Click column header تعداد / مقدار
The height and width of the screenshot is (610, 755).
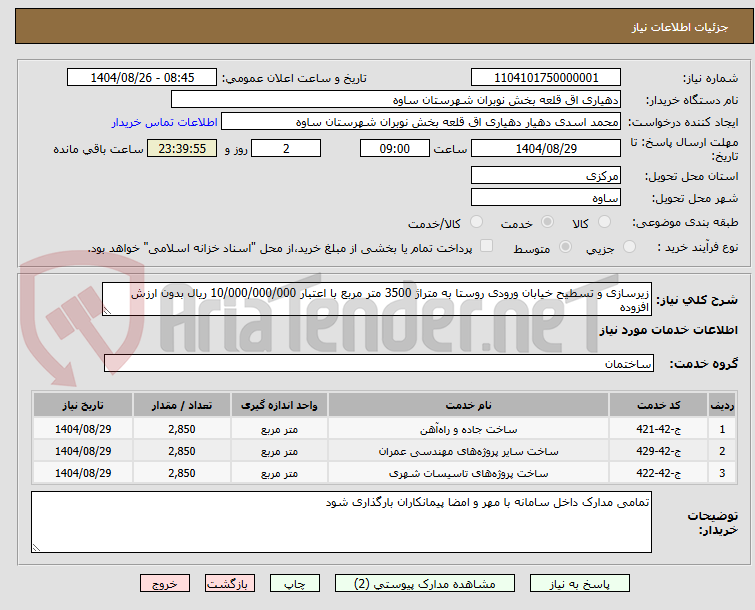[x=182, y=405]
